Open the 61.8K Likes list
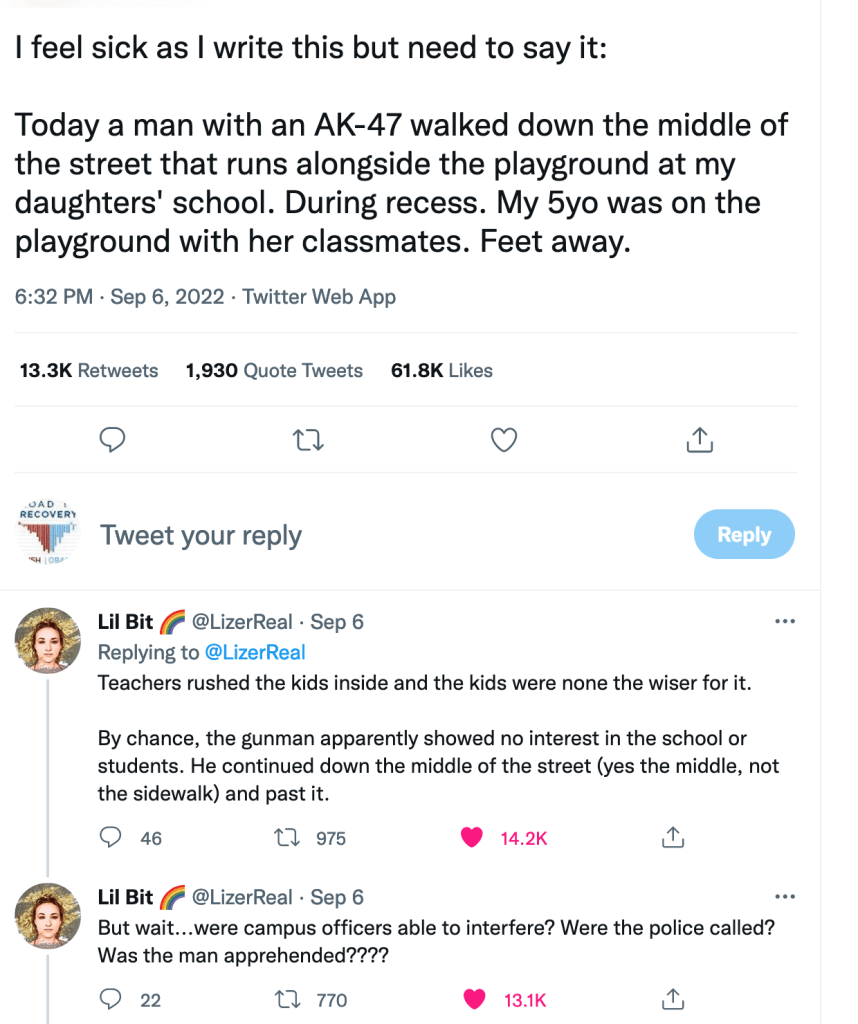Image resolution: width=858 pixels, height=1024 pixels. click(442, 371)
